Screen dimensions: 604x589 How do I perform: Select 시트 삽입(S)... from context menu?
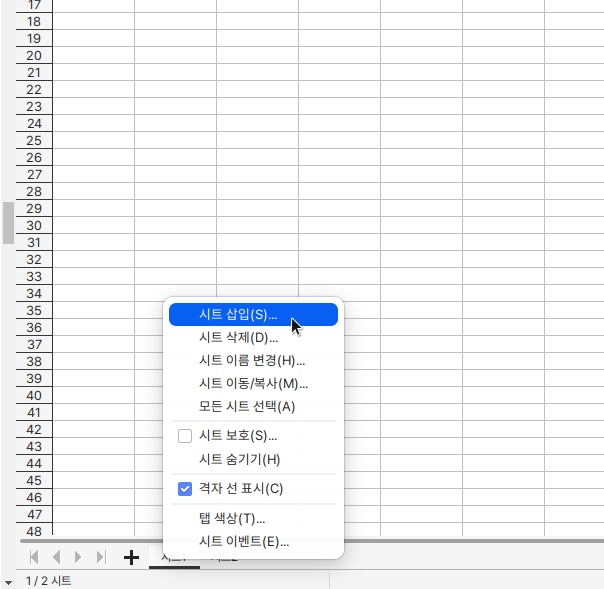coord(238,315)
